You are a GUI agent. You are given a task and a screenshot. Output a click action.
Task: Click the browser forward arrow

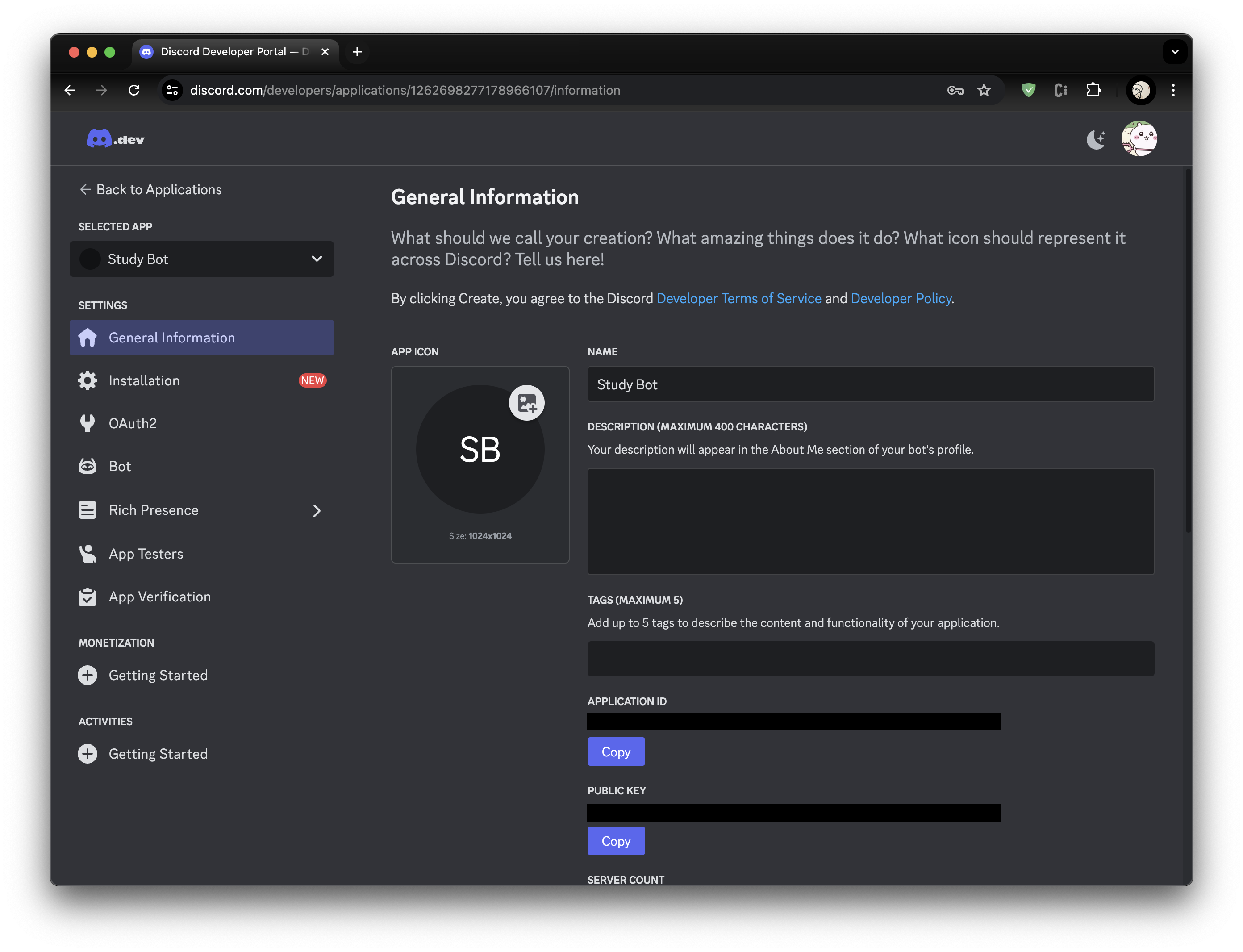point(101,90)
